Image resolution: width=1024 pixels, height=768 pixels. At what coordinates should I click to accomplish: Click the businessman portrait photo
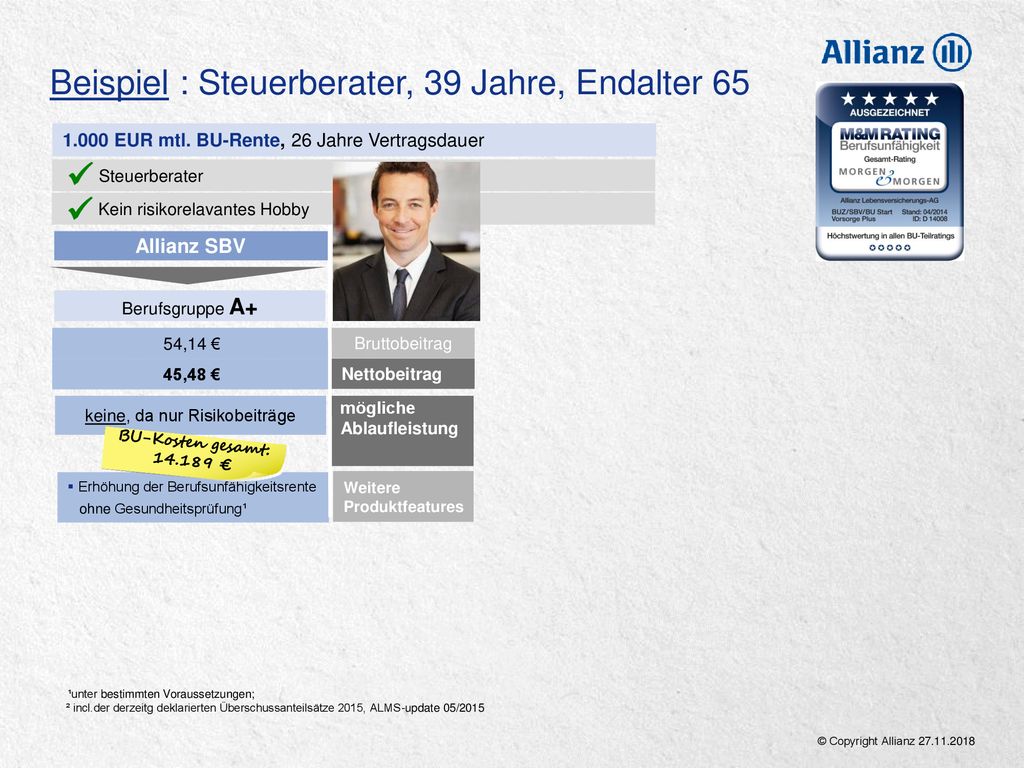406,241
